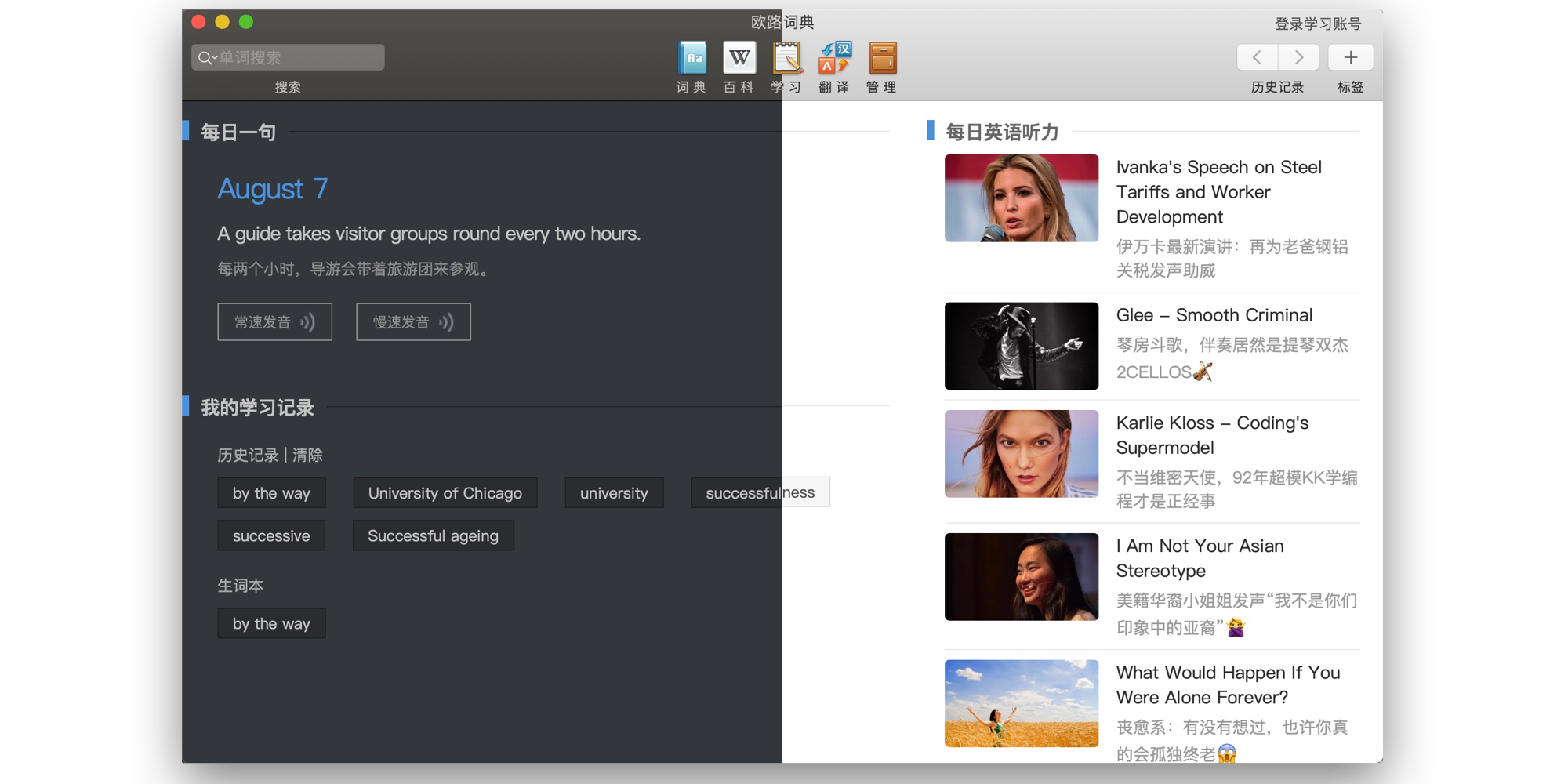Image resolution: width=1568 pixels, height=784 pixels.
Task: Add a new tab with plus button
Action: 1350,57
